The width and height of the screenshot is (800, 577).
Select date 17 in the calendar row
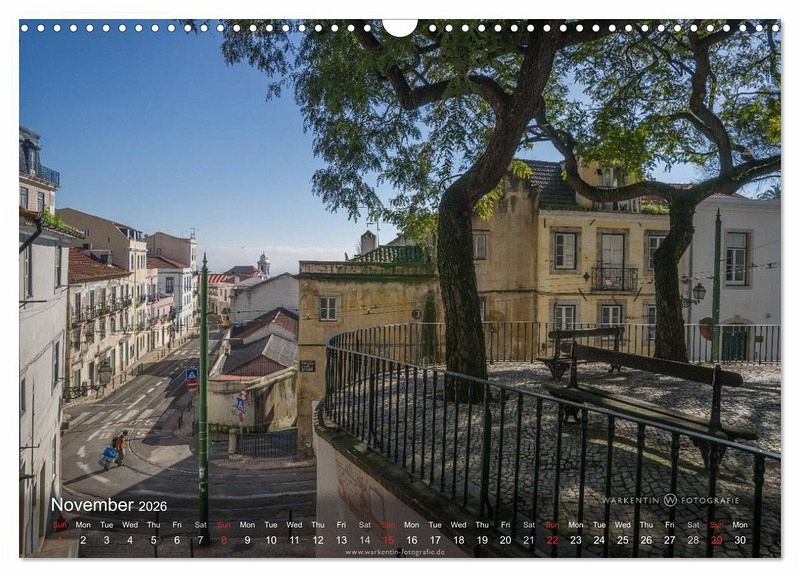click(x=435, y=540)
